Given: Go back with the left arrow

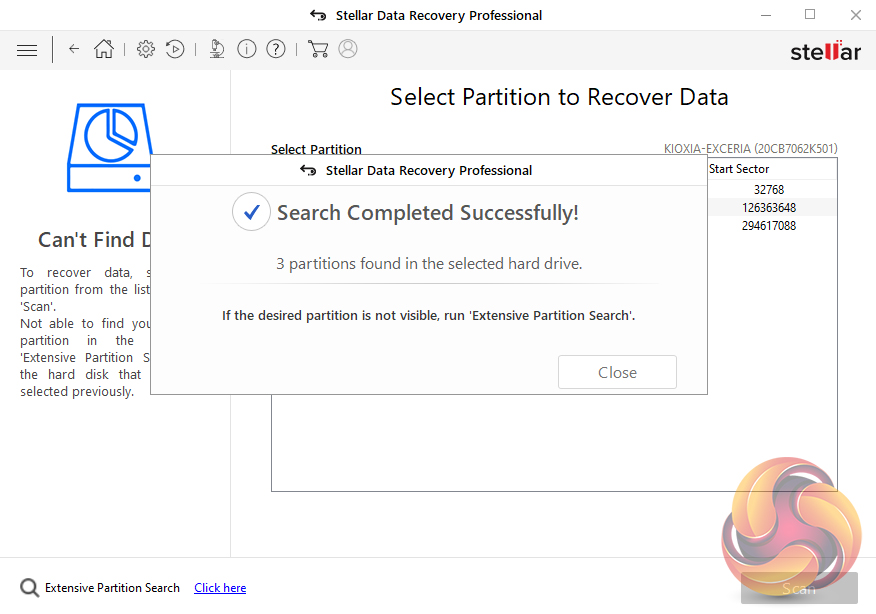Looking at the screenshot, I should (74, 49).
